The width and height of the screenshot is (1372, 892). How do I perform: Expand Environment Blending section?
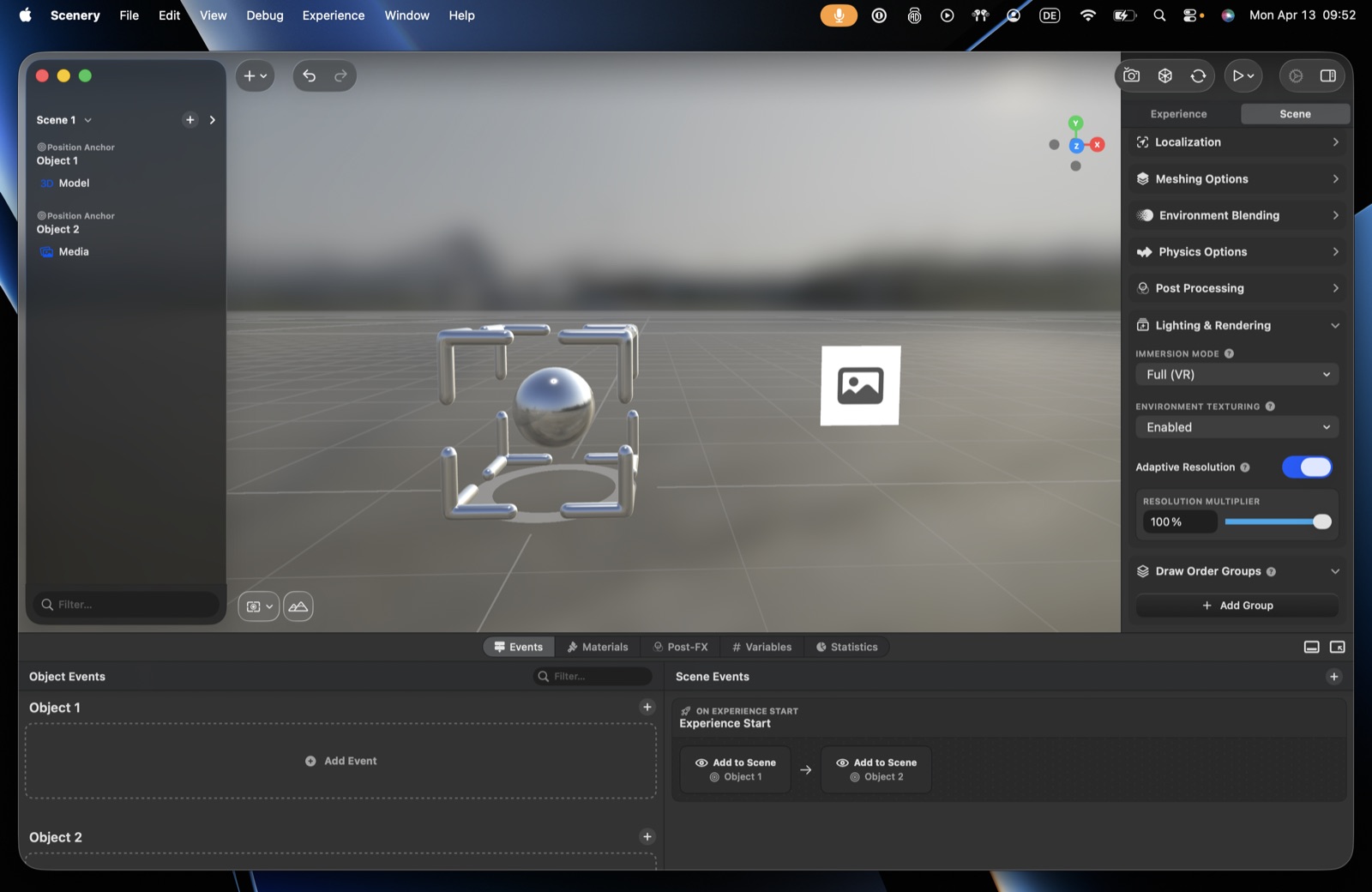1237,215
